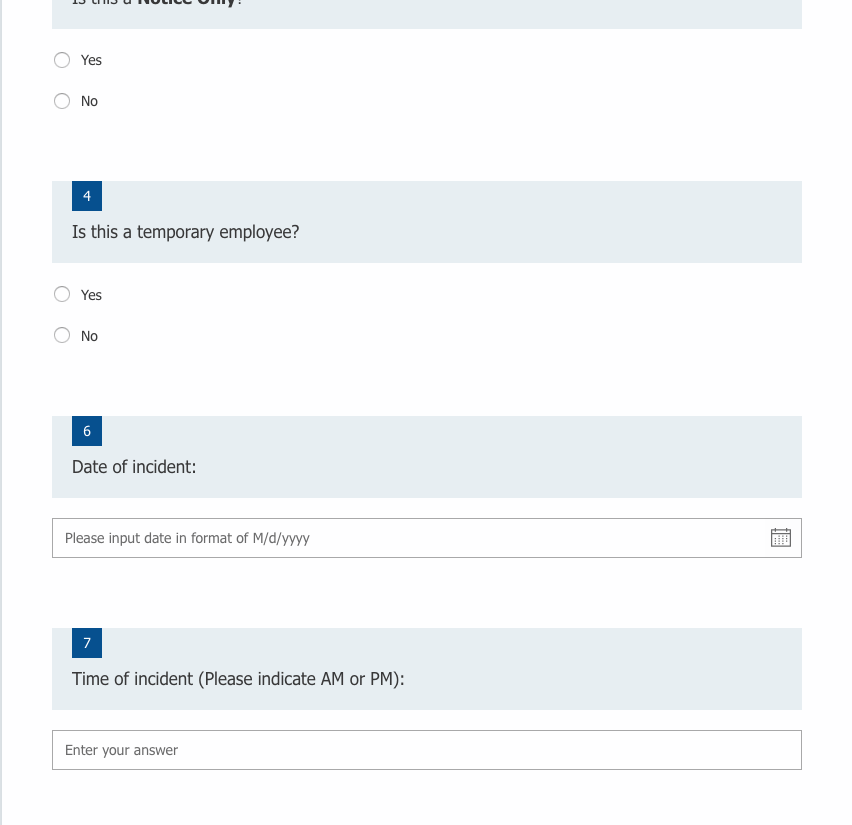This screenshot has height=825, width=852.
Task: Click the Time of incident question banner area
Action: pos(427,668)
